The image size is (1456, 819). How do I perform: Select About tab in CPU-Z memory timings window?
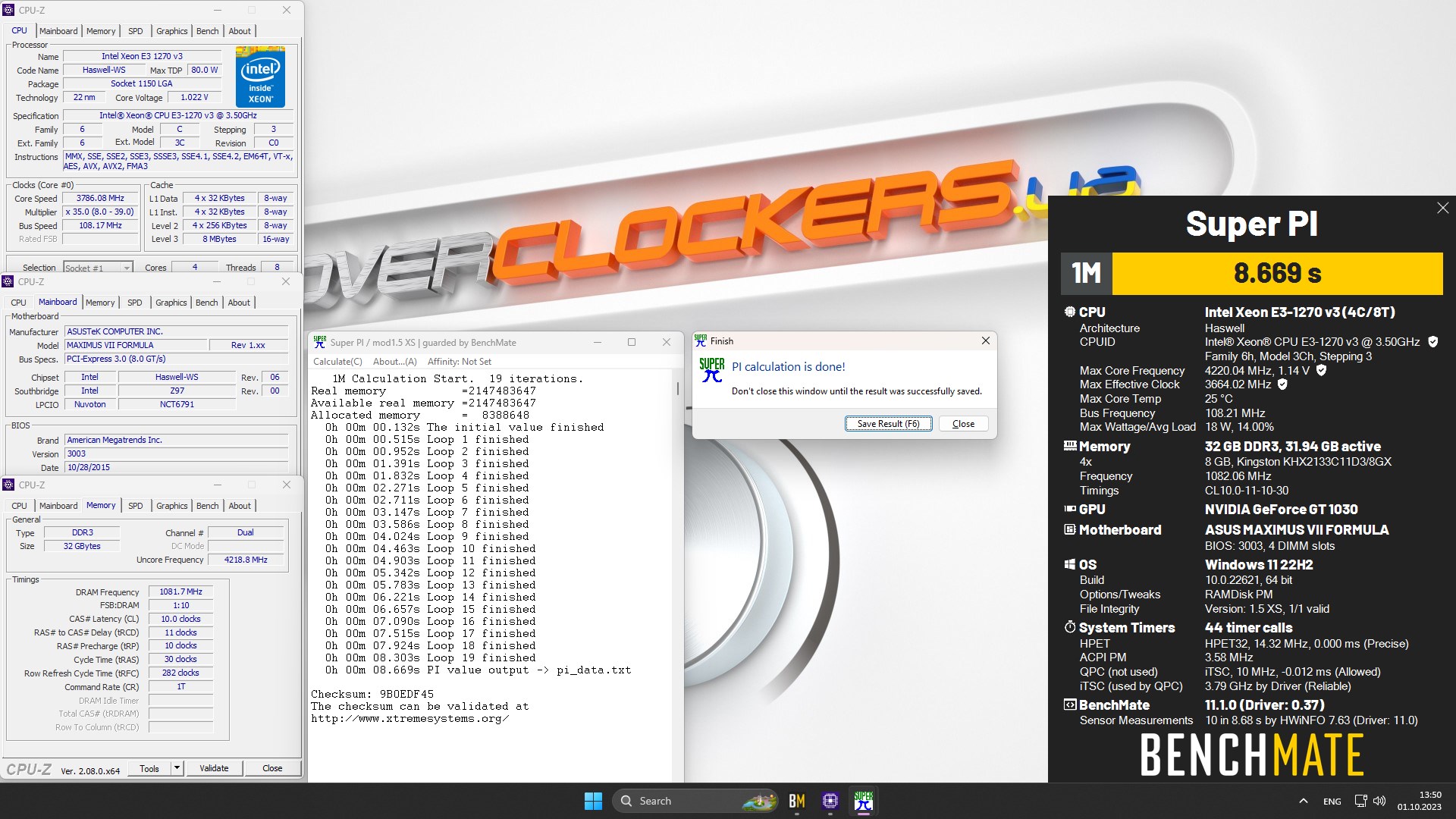240,506
